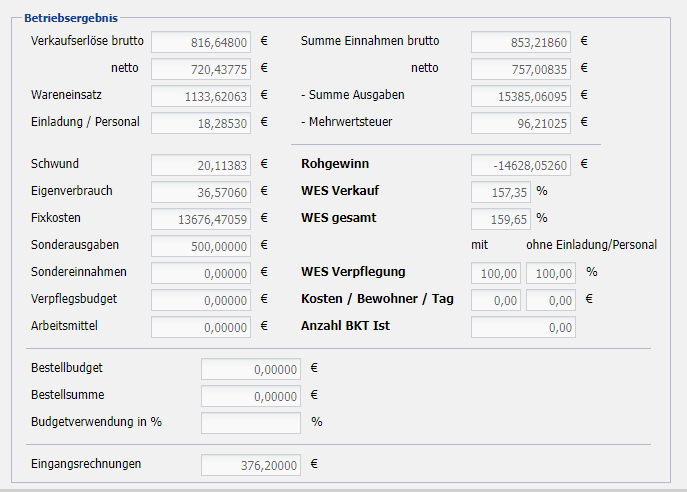Select the Rohgewinn result field
Image resolution: width=687 pixels, height=492 pixels.
[x=520, y=164]
